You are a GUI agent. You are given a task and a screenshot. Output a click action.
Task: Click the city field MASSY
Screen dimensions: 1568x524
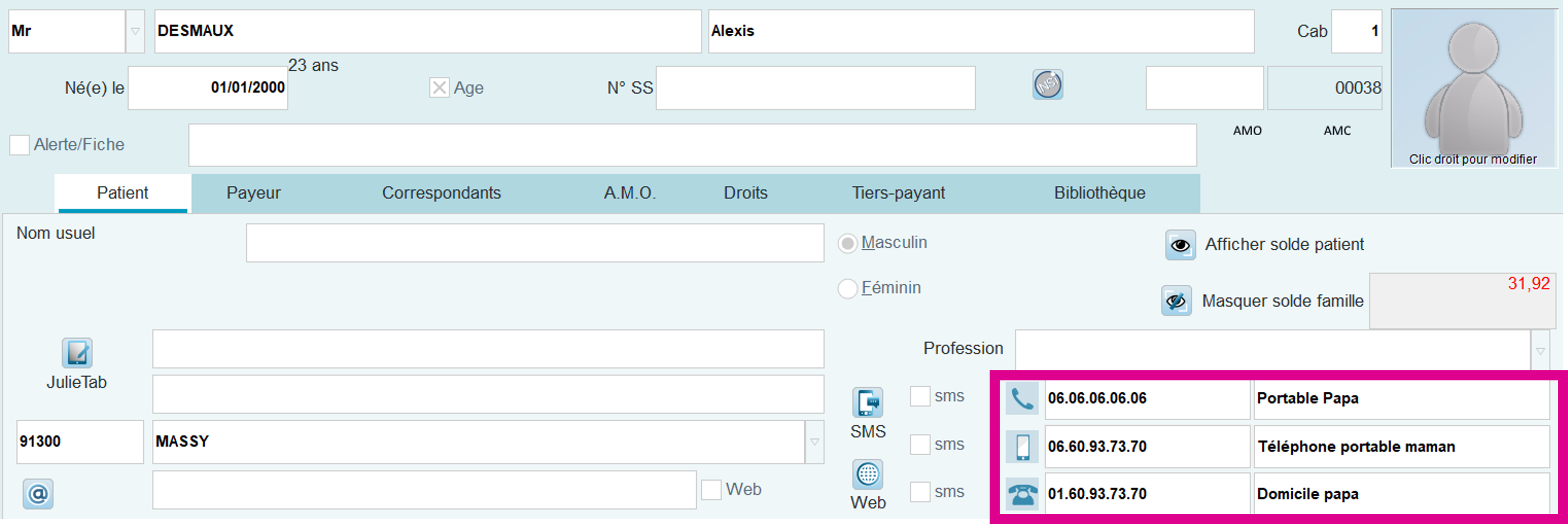(x=478, y=442)
